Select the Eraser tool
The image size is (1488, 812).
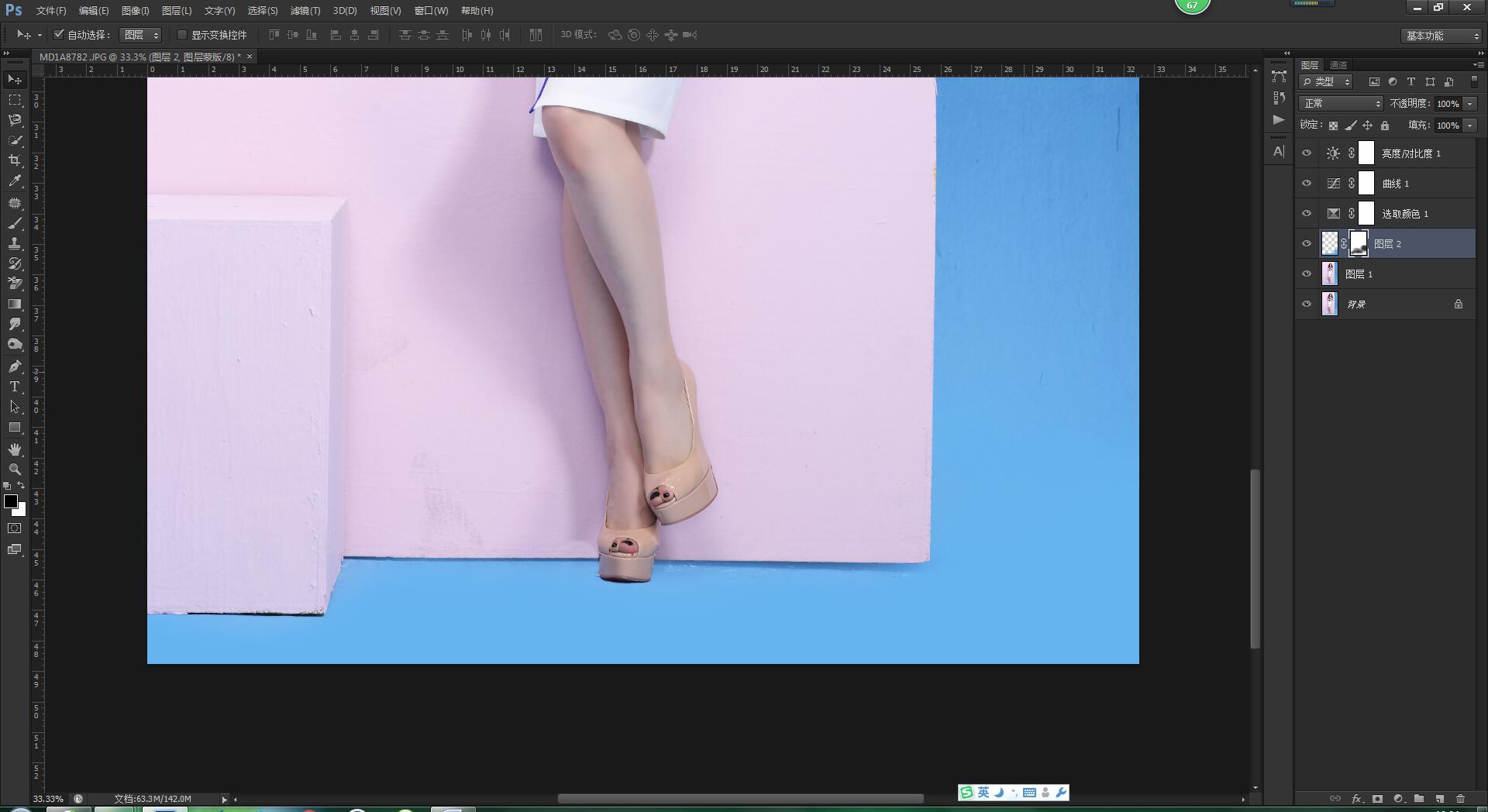pos(15,284)
